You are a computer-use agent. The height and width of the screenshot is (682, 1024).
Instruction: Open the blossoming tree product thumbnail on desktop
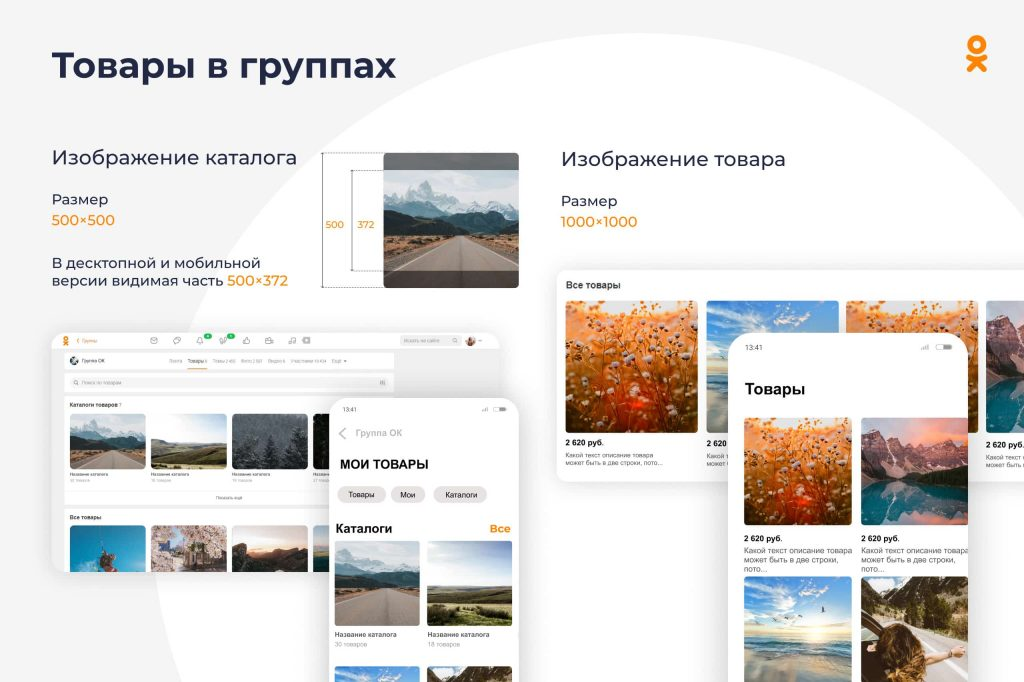pos(189,549)
